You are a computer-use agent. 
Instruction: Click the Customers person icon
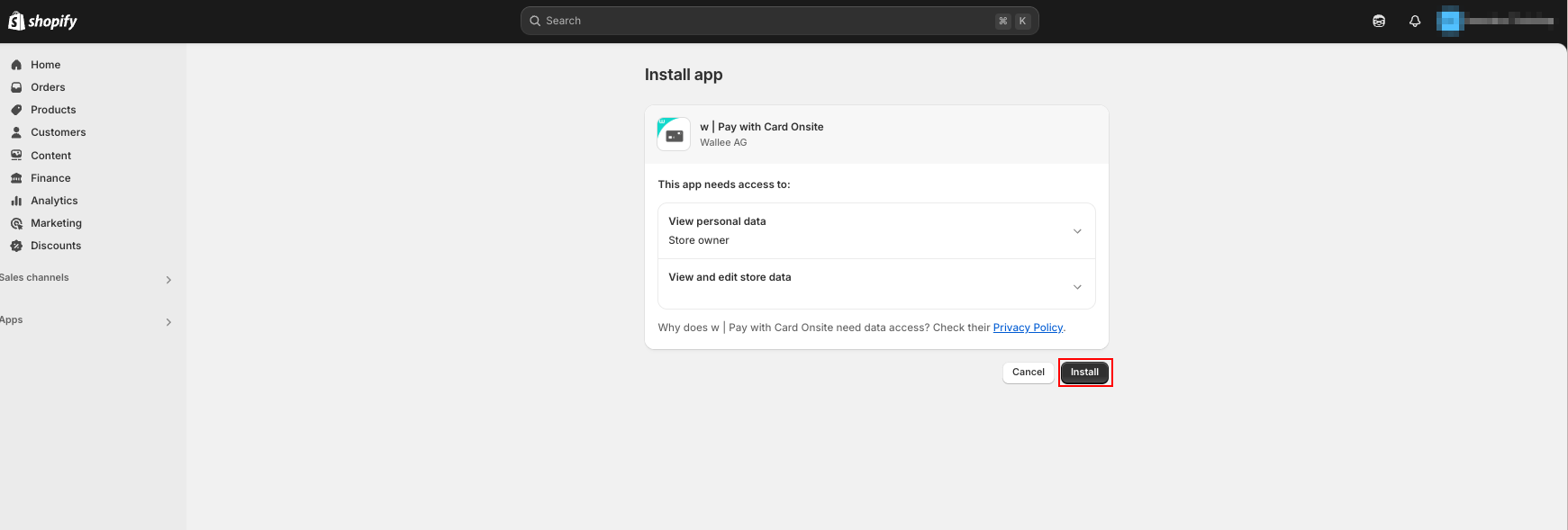(x=16, y=132)
